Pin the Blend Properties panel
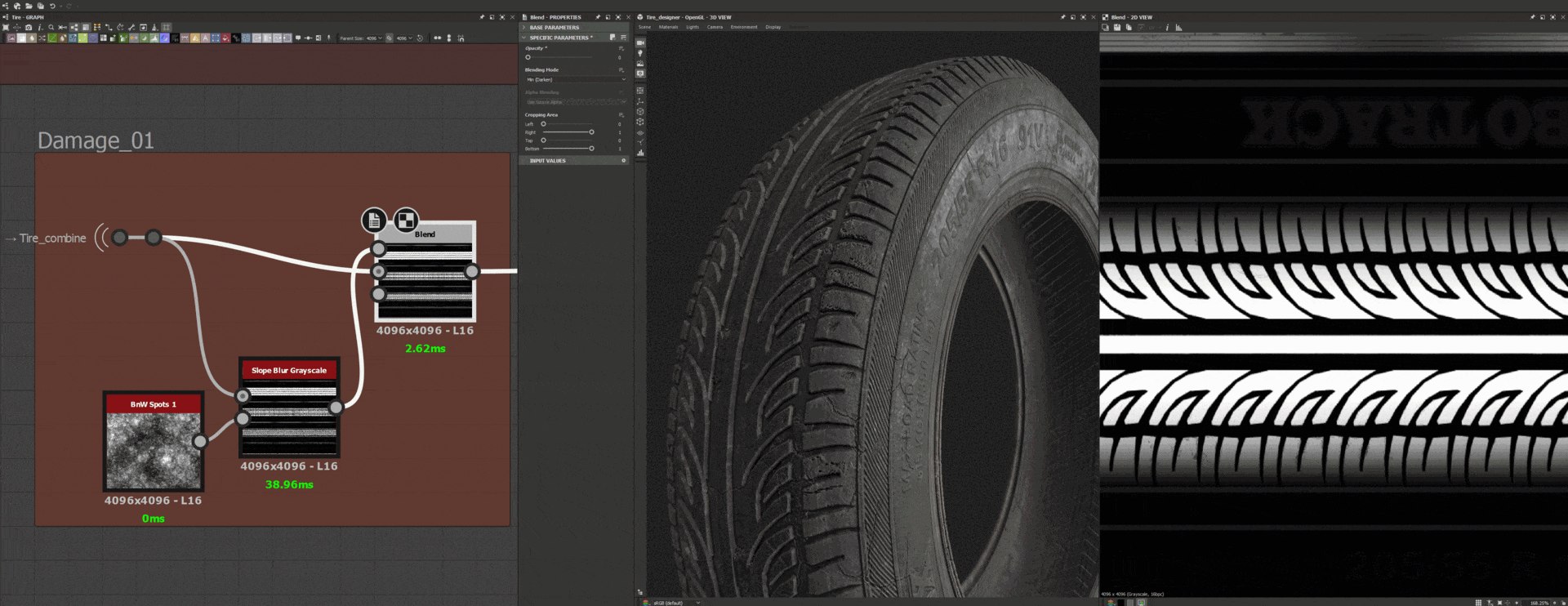 597,17
